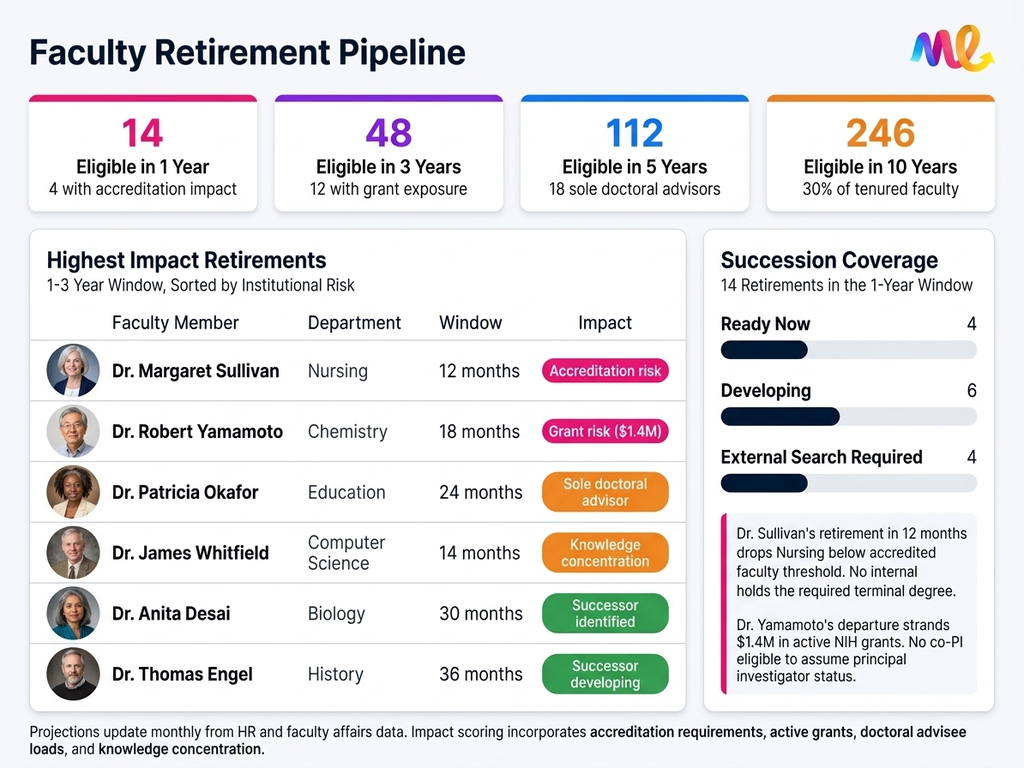Click Dr. Thomas Engel's avatar
The image size is (1024, 768).
73,674
